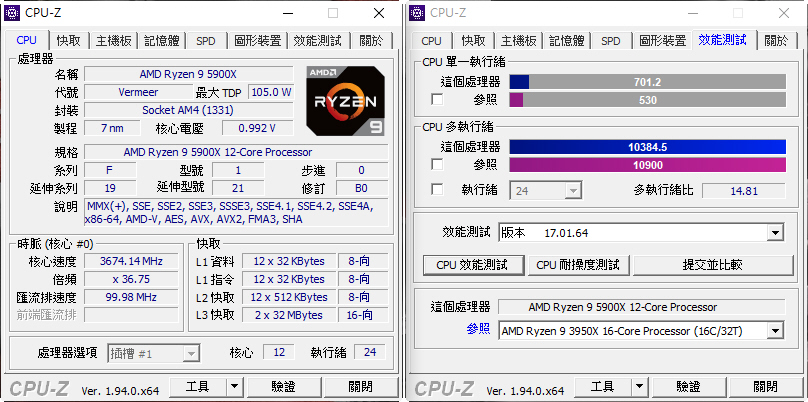Open the 關於 tab in left window
Screen dimensions: 808x402
pos(372,41)
